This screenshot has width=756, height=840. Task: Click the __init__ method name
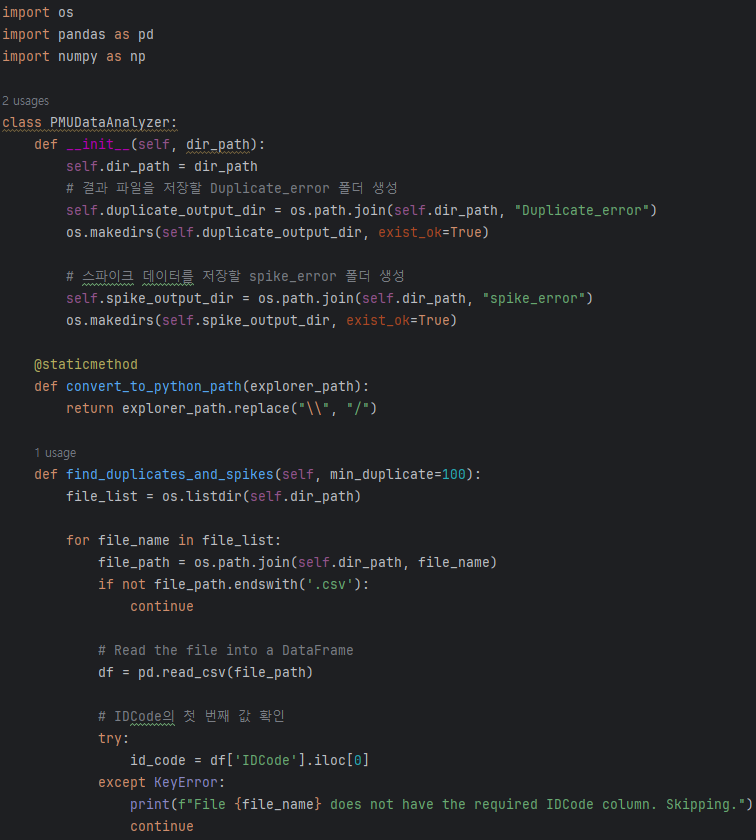click(99, 145)
